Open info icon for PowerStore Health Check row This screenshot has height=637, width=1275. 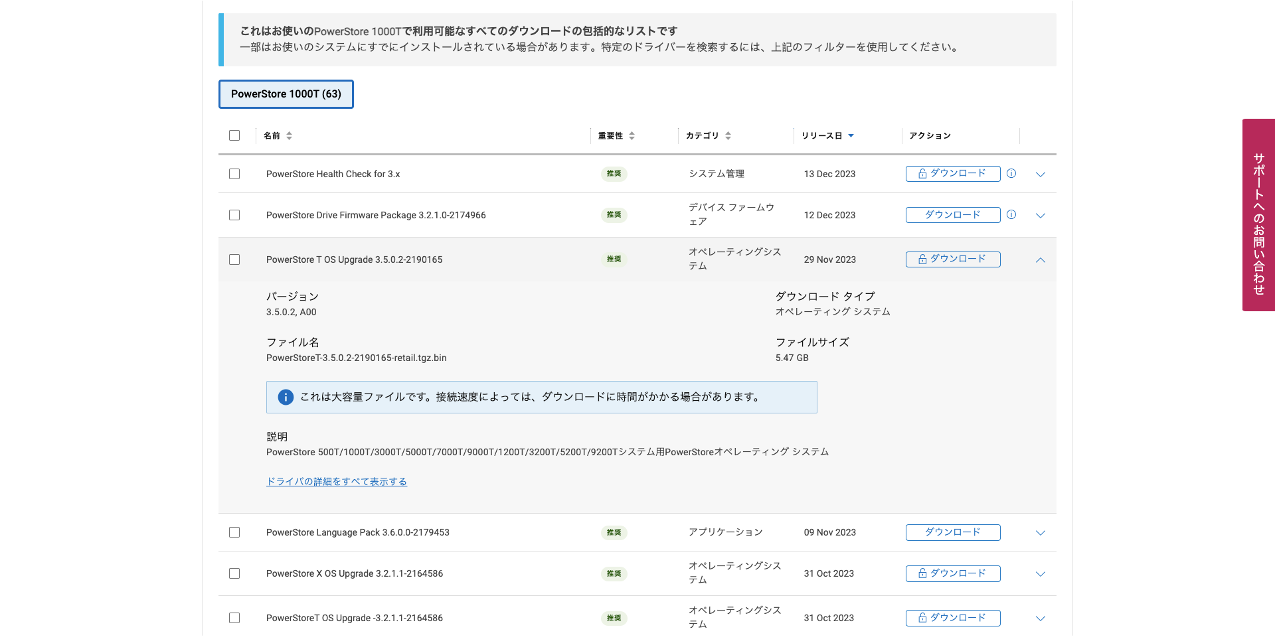coord(1011,173)
